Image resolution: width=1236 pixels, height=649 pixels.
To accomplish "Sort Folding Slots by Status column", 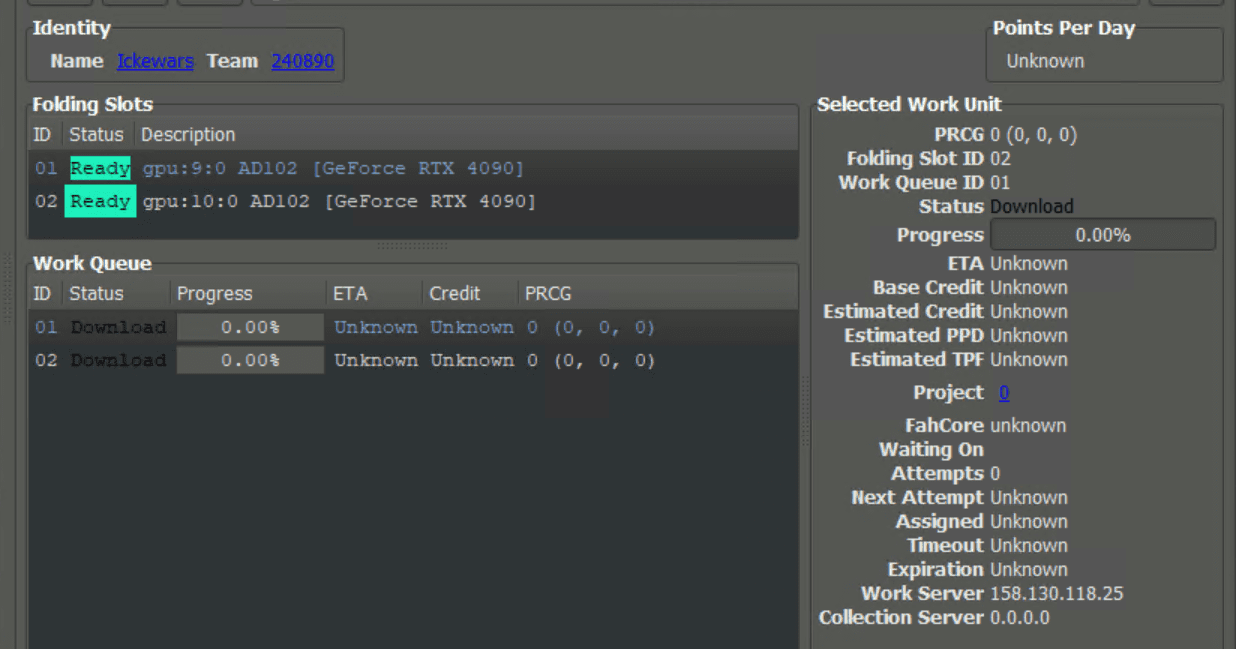I will (96, 135).
